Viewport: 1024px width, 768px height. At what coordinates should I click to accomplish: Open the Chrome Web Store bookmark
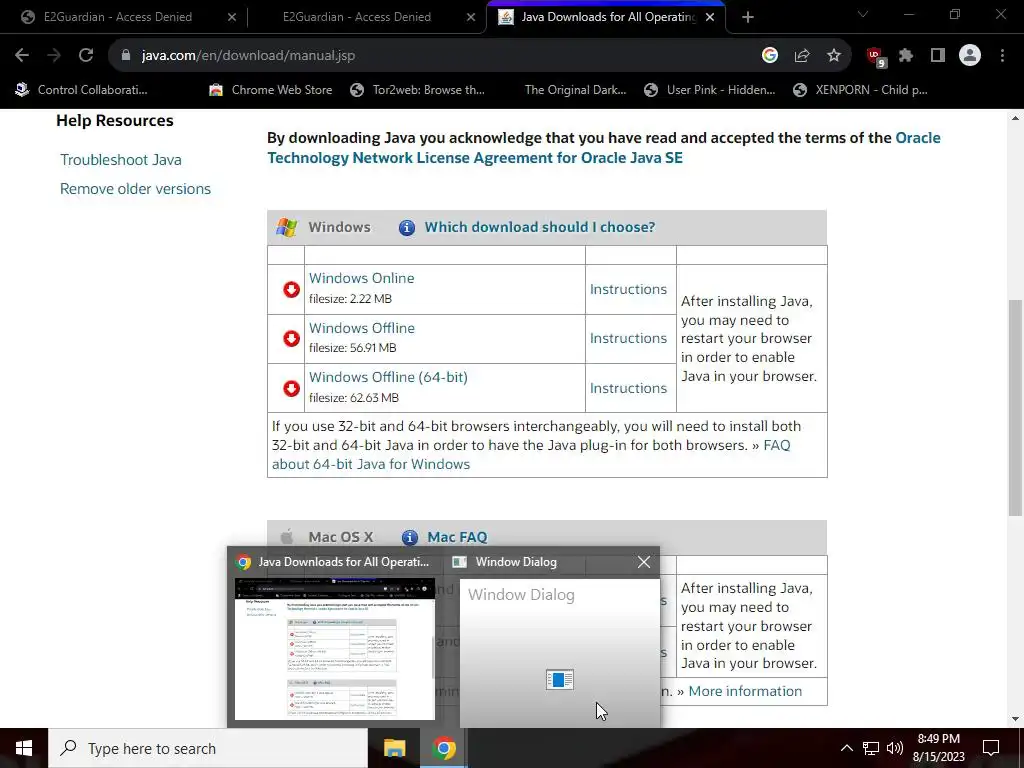pyautogui.click(x=270, y=90)
